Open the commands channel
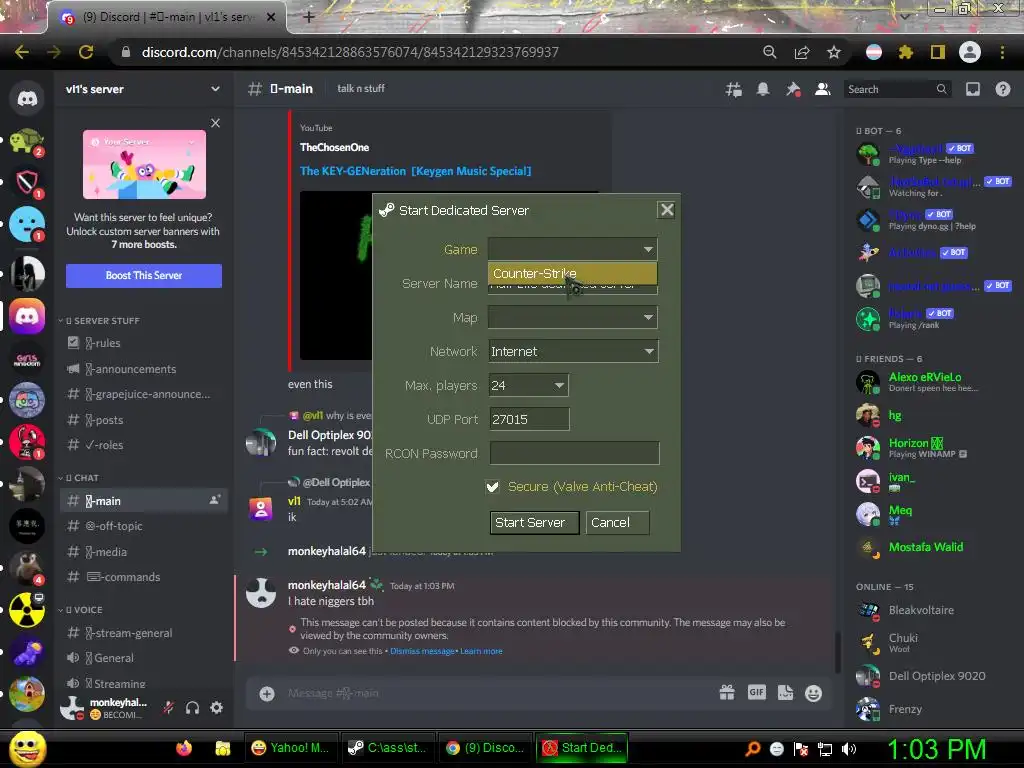The image size is (1024, 768). click(144, 577)
